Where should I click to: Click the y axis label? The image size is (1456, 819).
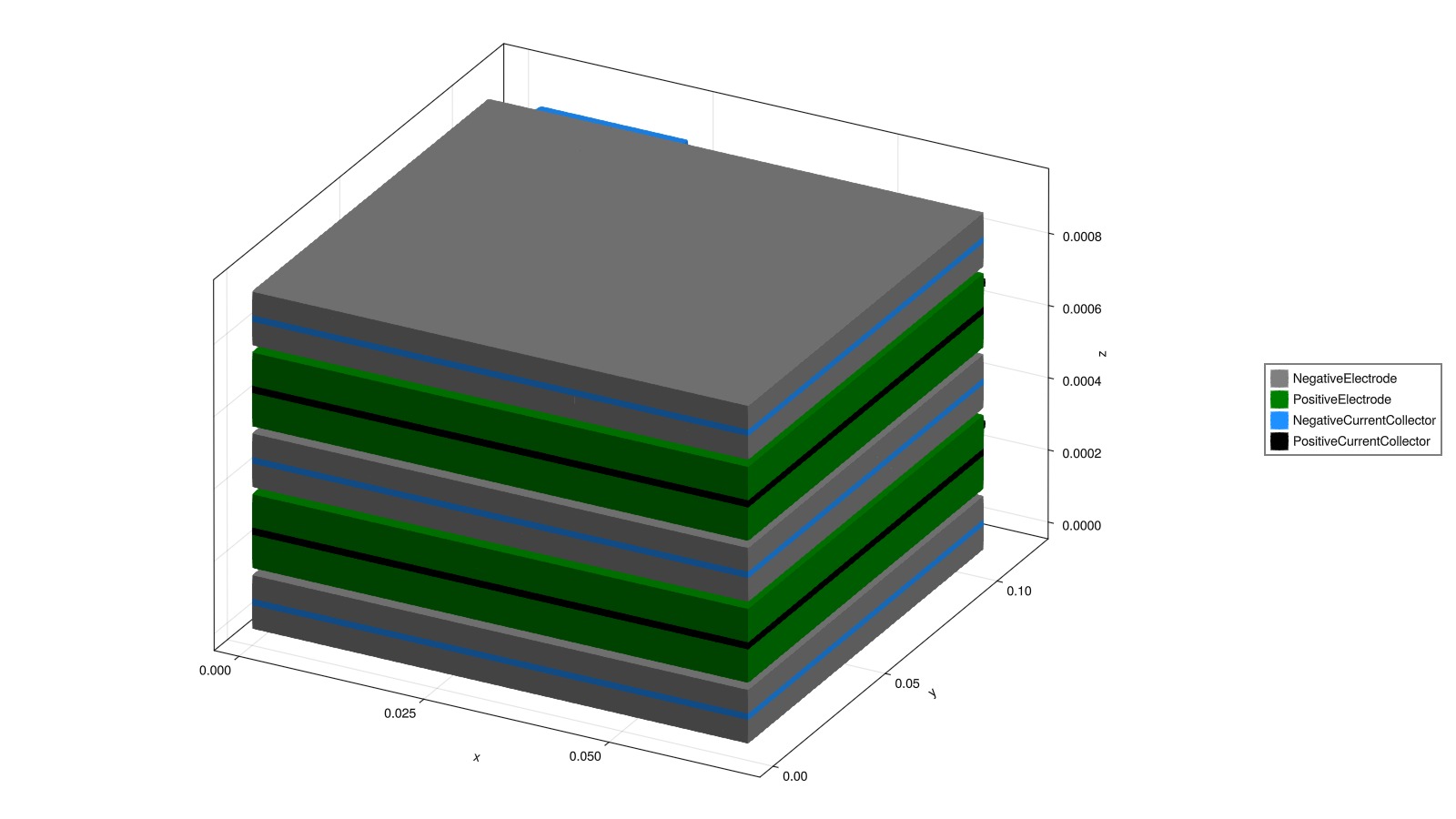933,694
